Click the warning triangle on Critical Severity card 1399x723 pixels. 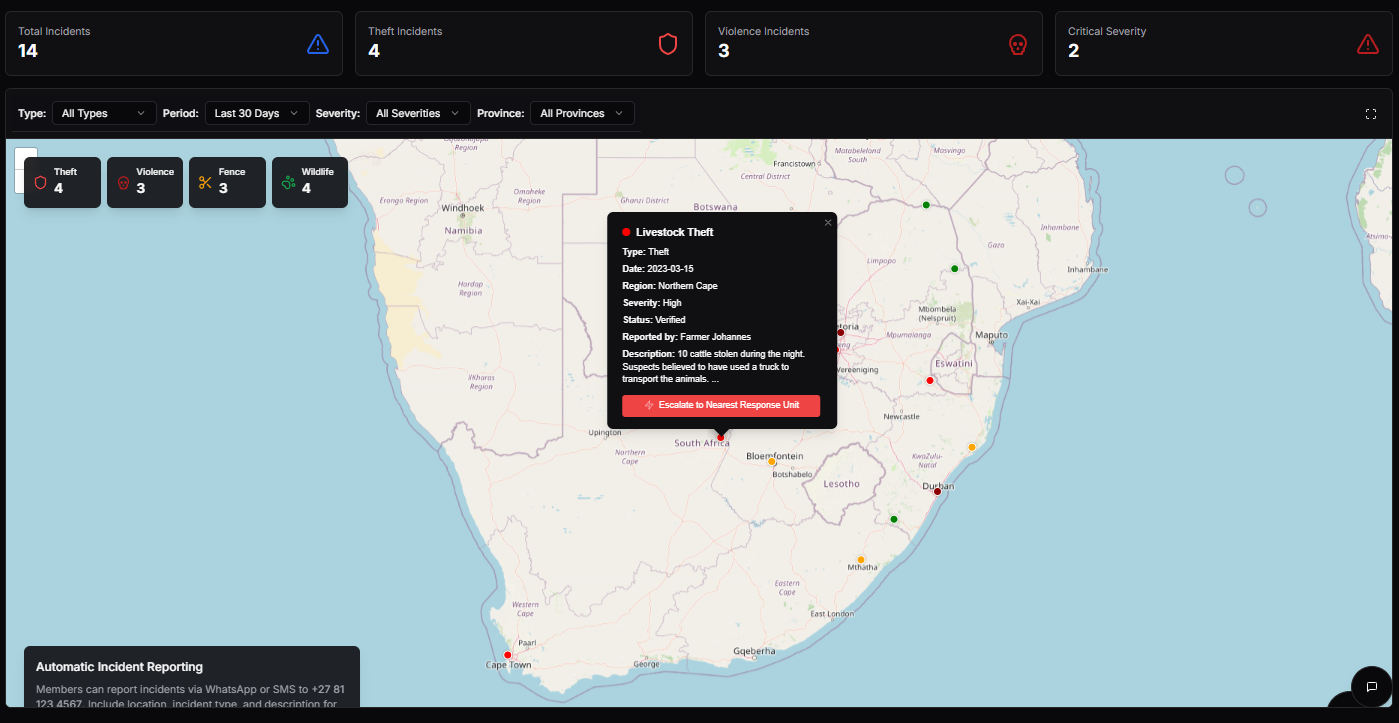(x=1368, y=43)
